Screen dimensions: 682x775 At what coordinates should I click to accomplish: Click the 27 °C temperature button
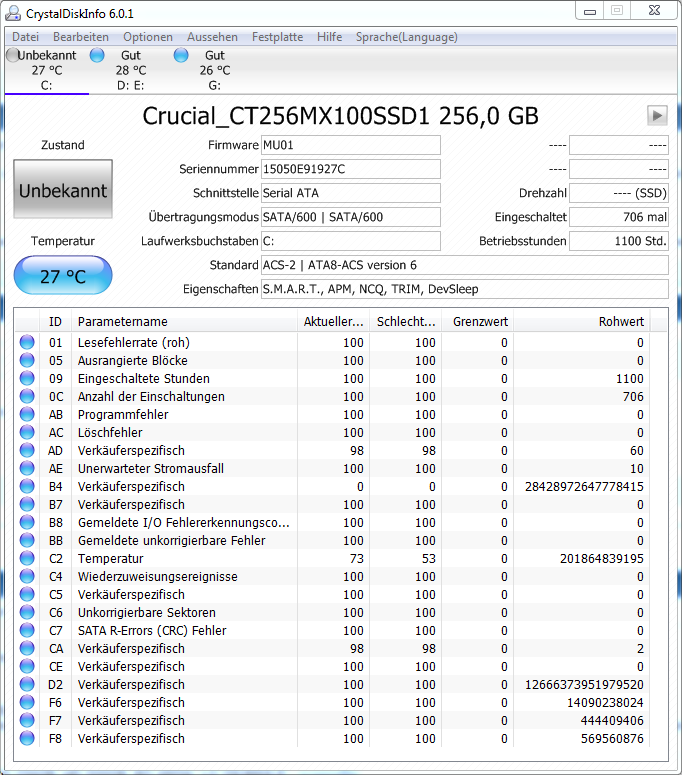pos(63,276)
